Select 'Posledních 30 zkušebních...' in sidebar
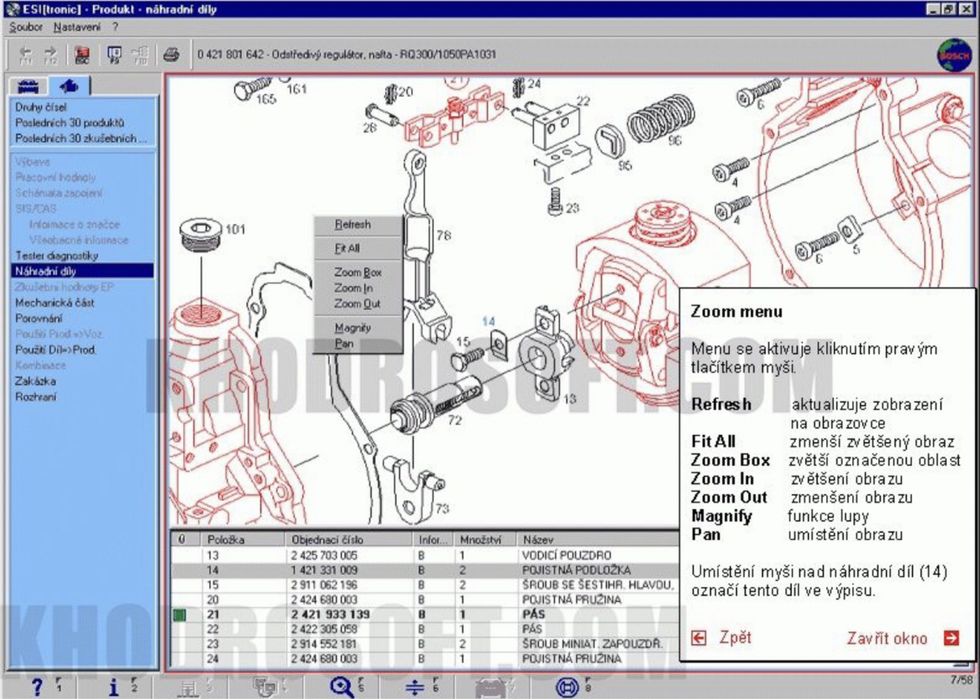 point(80,138)
